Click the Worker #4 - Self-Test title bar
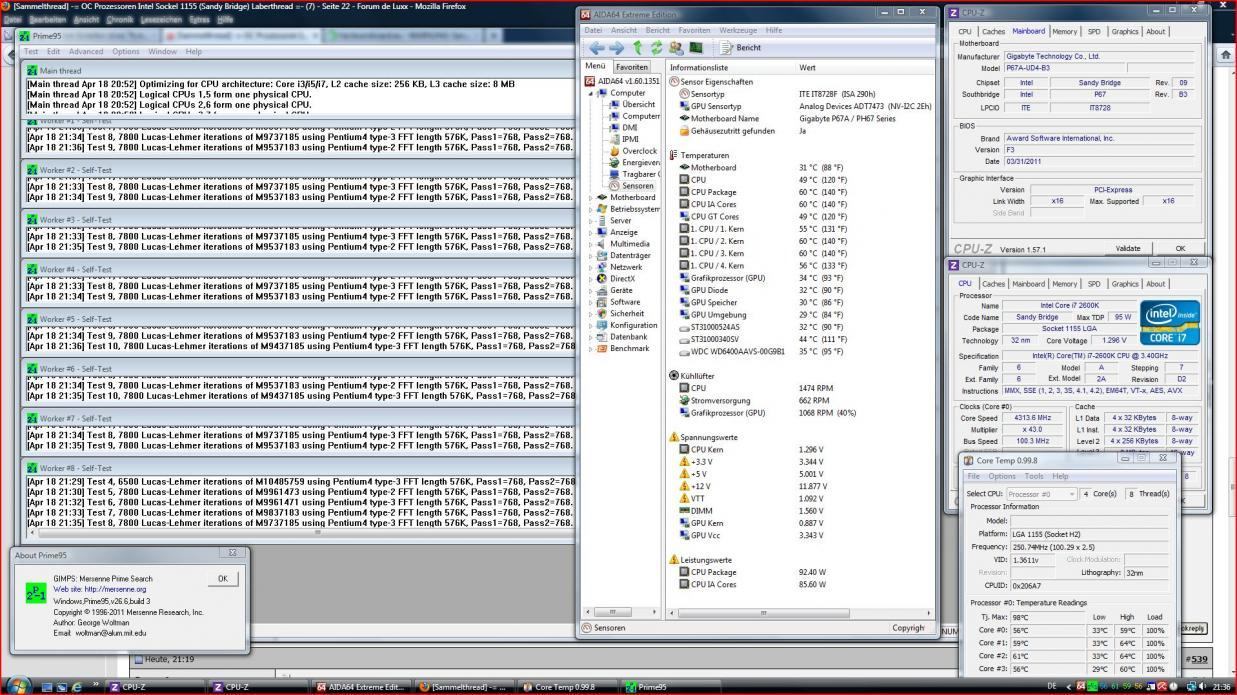 click(300, 269)
